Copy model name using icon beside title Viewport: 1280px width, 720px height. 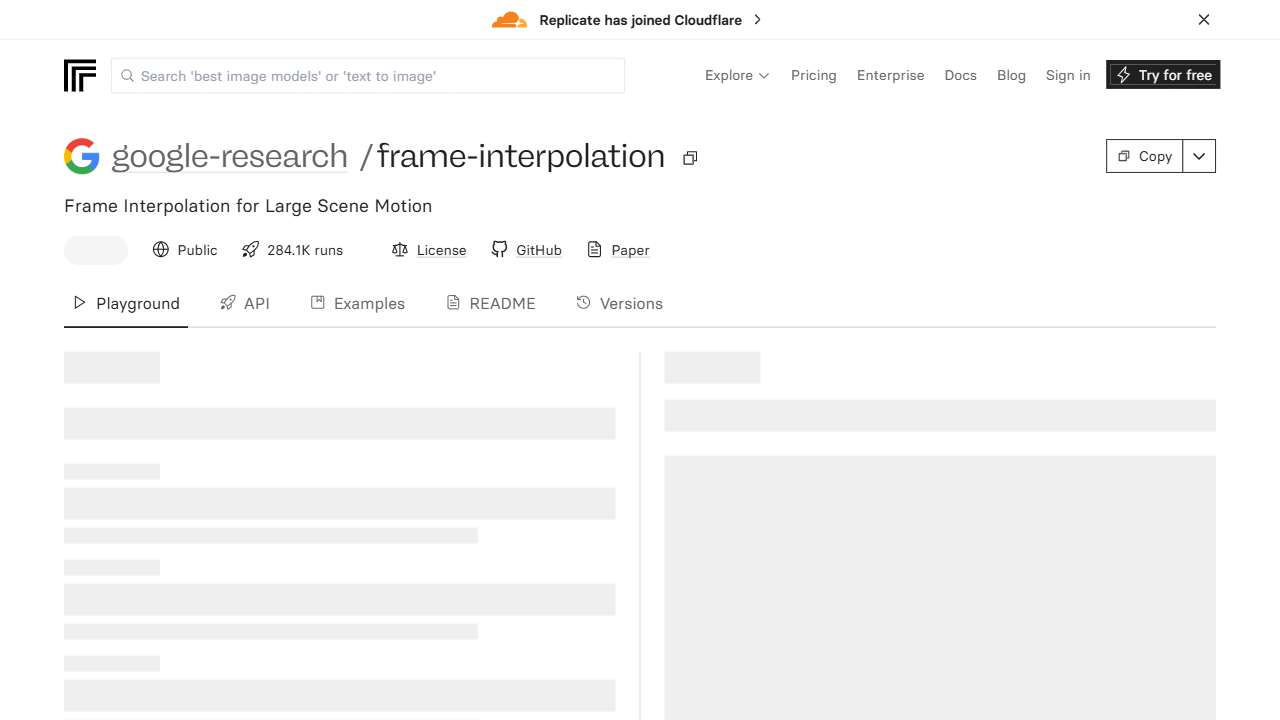click(x=690, y=158)
